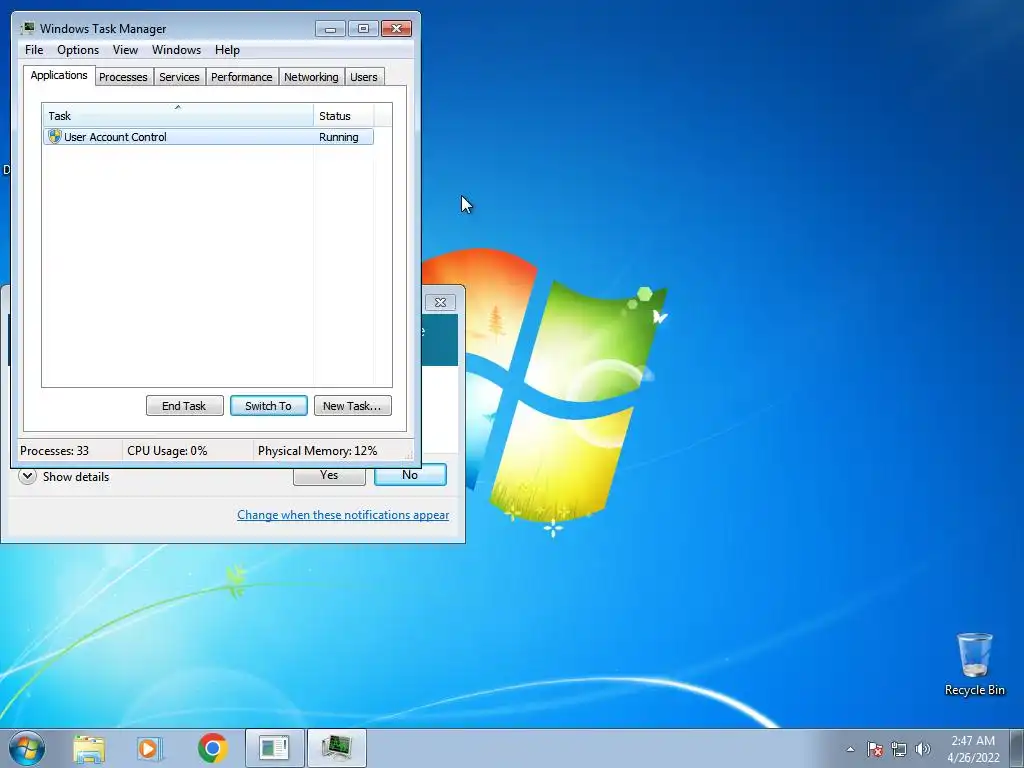Viewport: 1024px width, 768px height.
Task: Open Windows Explorer from the taskbar
Action: (89, 748)
